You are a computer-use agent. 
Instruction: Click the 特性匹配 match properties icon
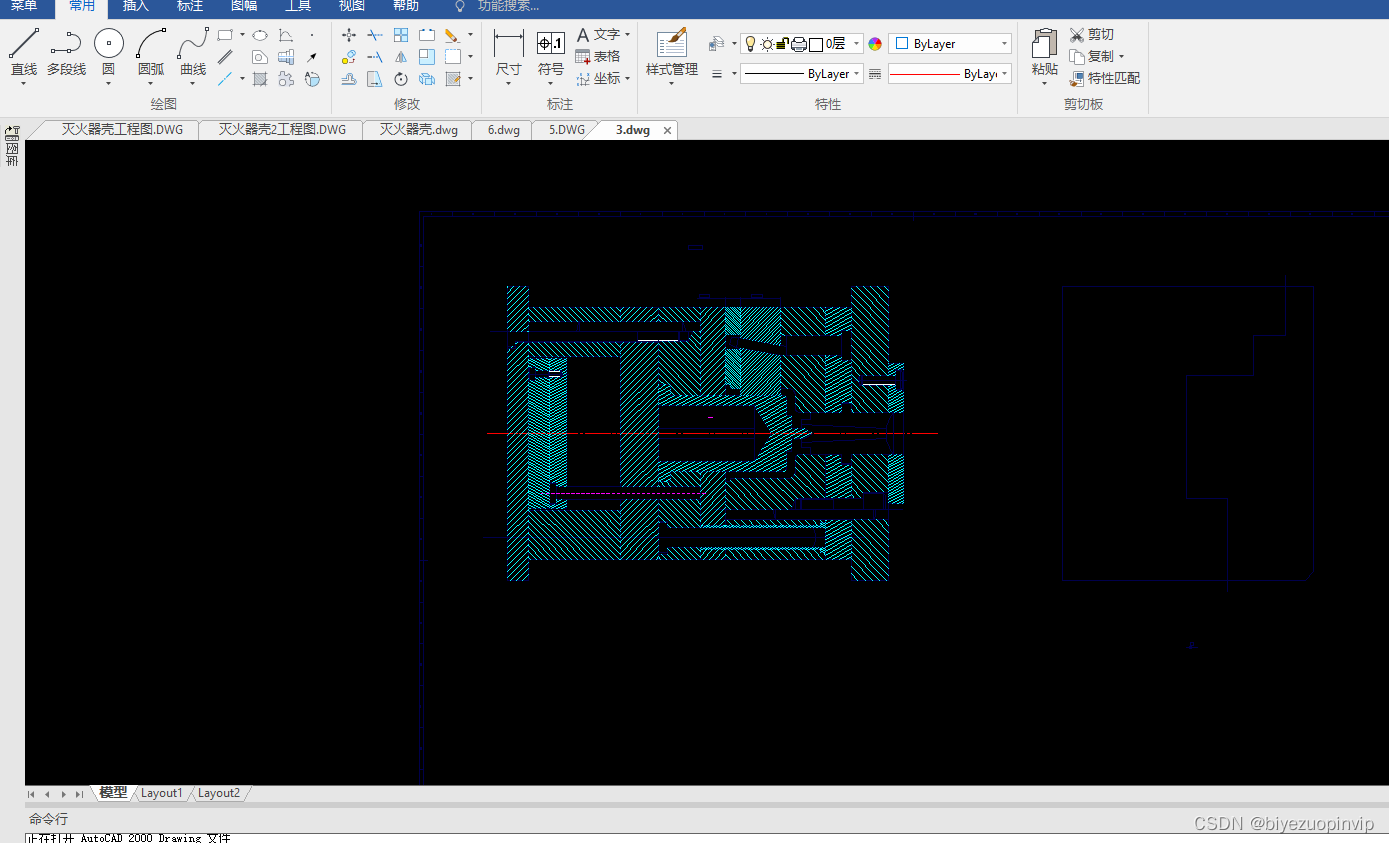(1077, 78)
